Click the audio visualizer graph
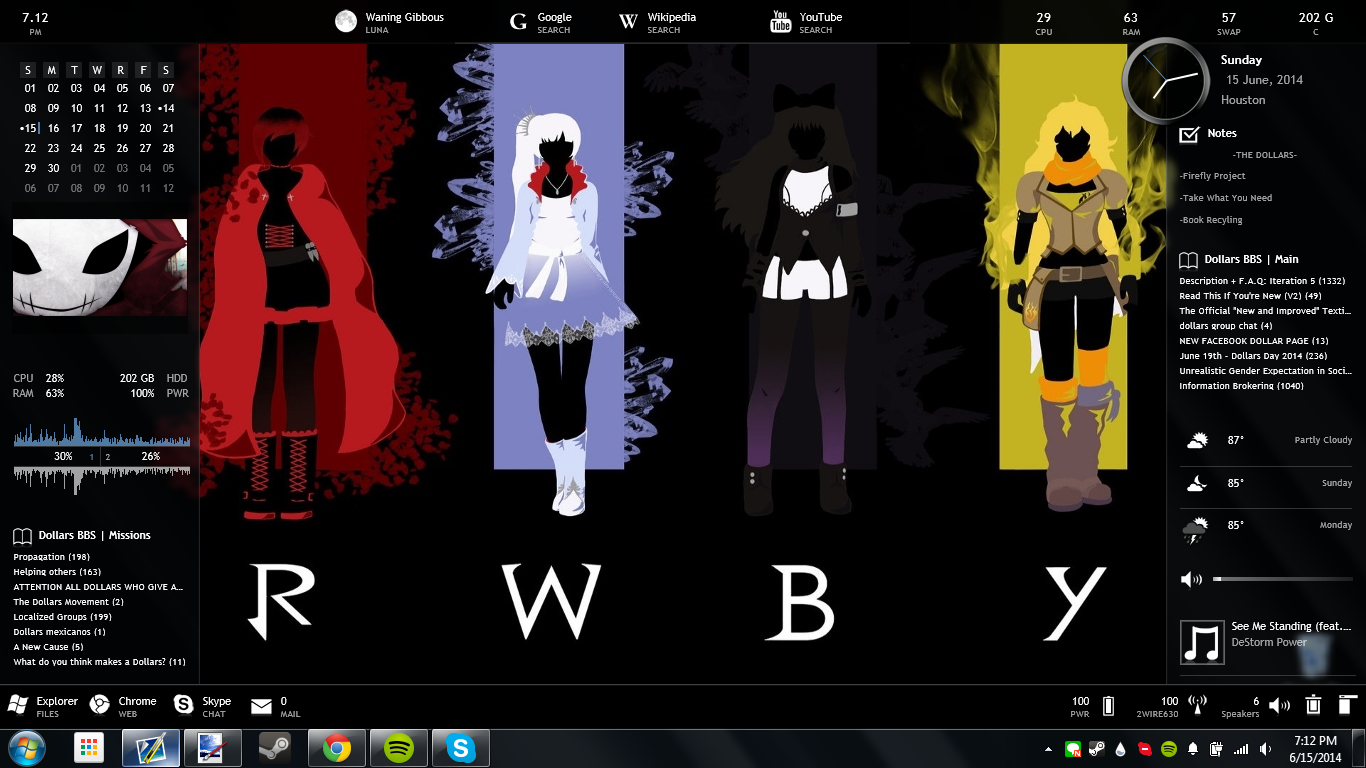The width and height of the screenshot is (1366, 768). pyautogui.click(x=102, y=456)
